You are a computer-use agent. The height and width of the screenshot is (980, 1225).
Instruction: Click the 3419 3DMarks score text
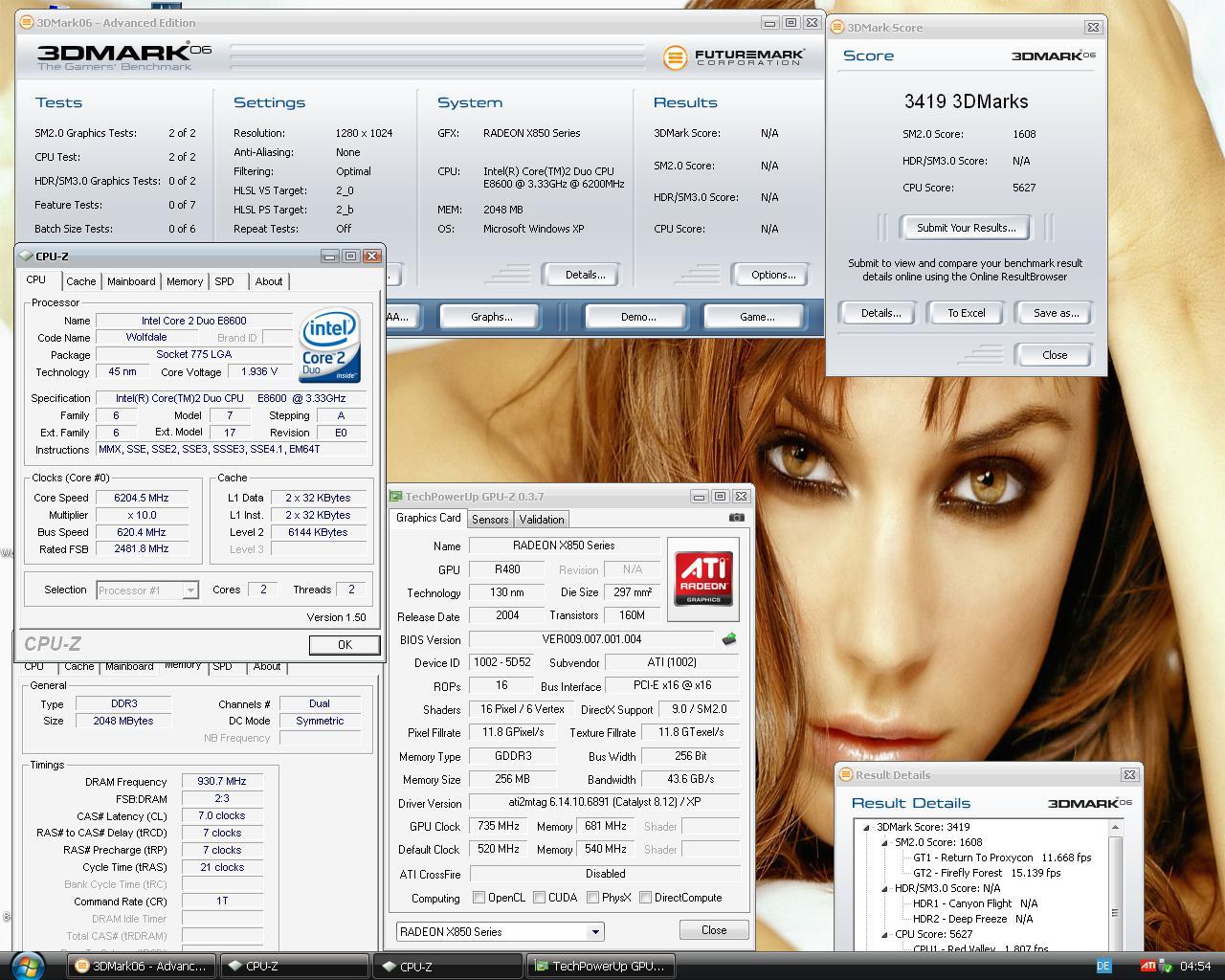click(966, 101)
